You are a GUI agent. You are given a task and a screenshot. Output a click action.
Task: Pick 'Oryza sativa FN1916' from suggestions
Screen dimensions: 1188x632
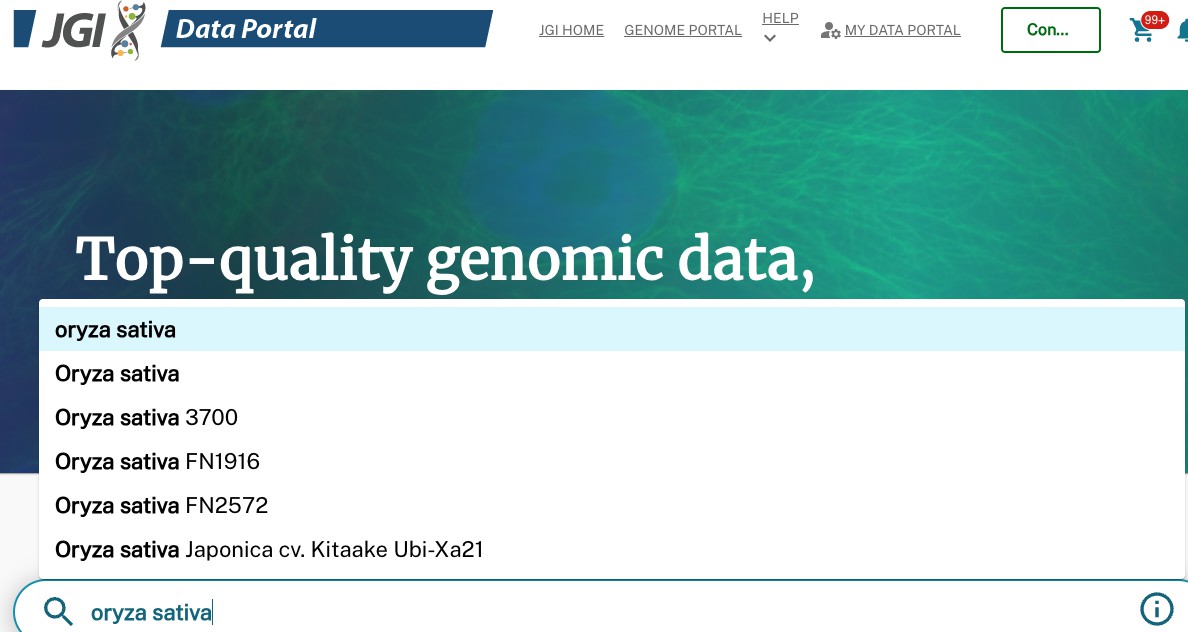[x=611, y=461]
